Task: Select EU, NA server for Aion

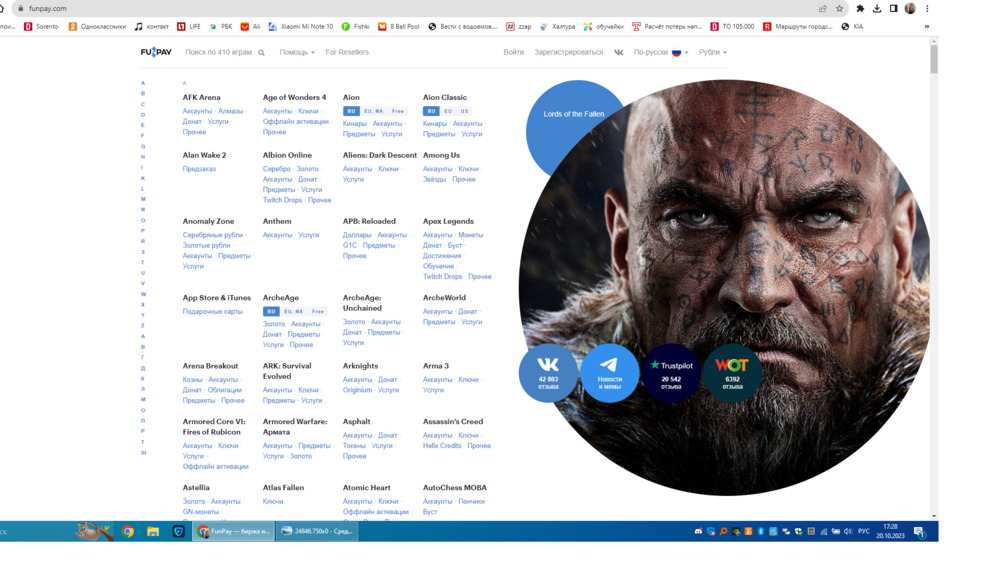Action: tap(374, 111)
